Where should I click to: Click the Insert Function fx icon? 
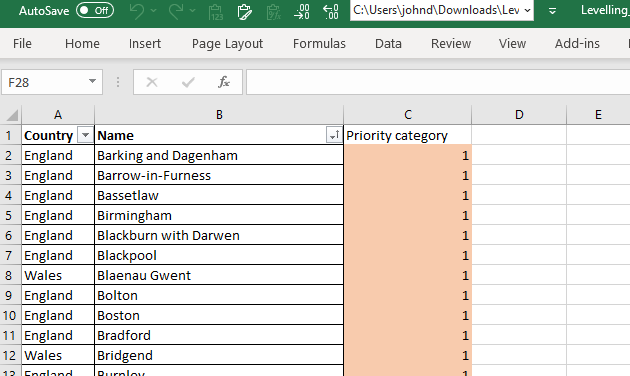tap(224, 82)
